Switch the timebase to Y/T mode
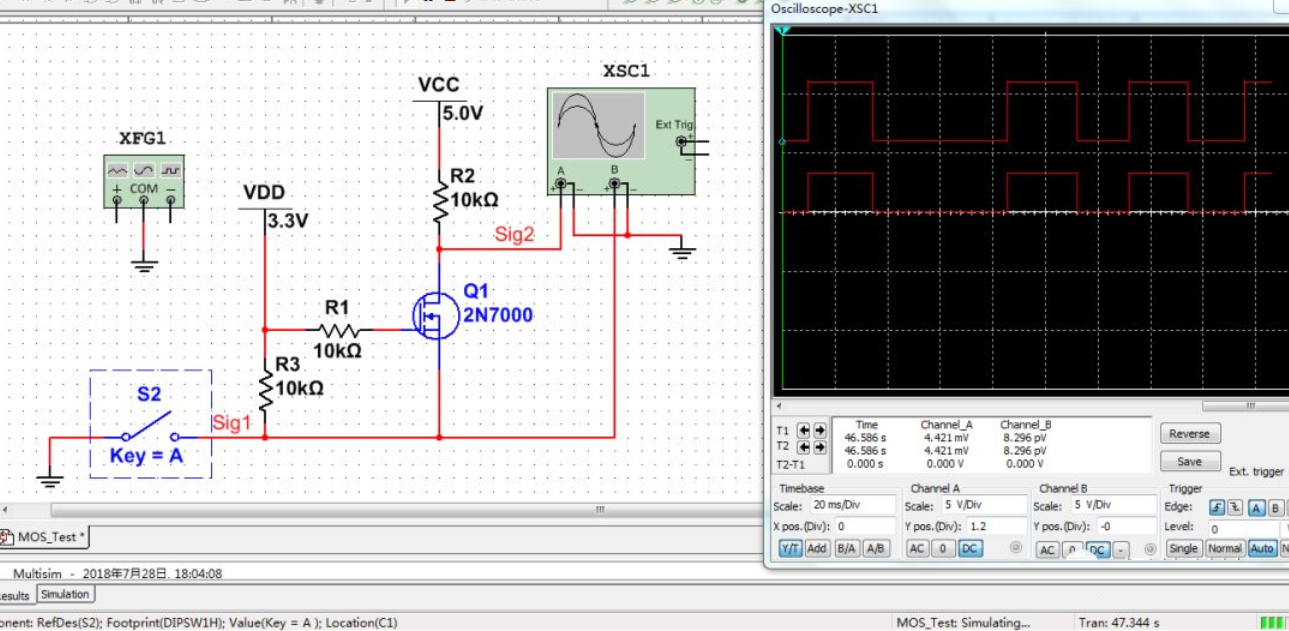The image size is (1289, 631). (790, 548)
